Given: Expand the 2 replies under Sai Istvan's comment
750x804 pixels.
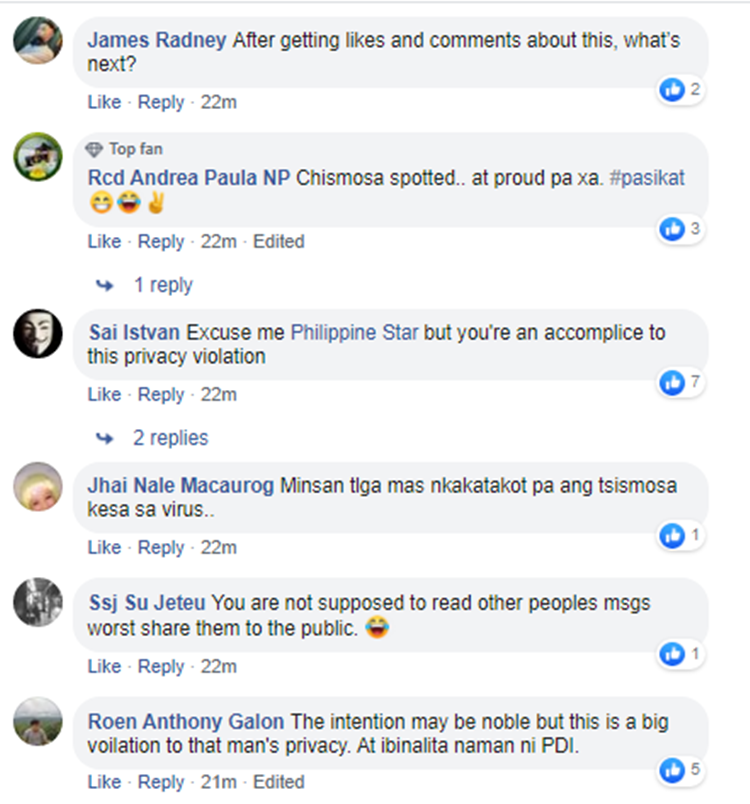Looking at the screenshot, I should (x=170, y=438).
